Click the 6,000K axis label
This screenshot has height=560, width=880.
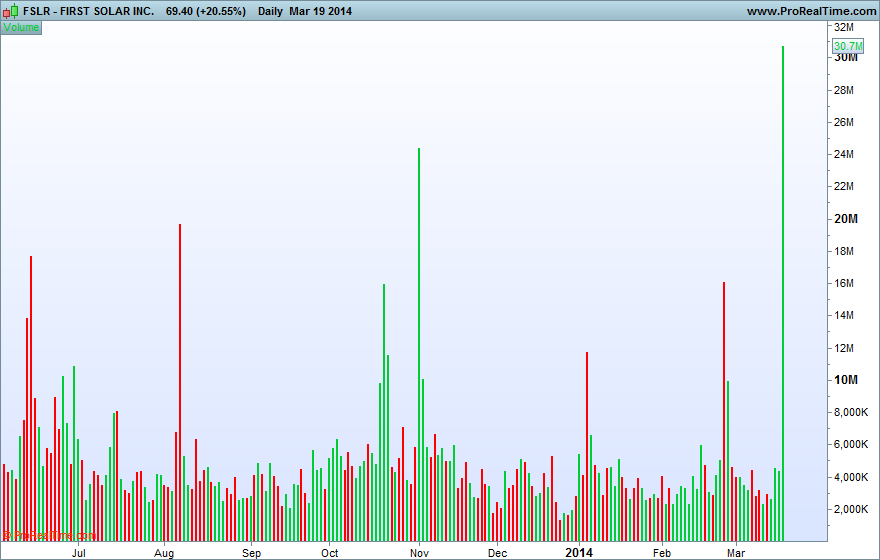click(x=851, y=444)
